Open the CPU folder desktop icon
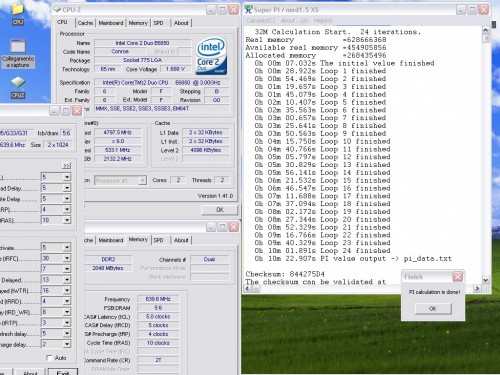This screenshot has width=500, height=375. point(18,13)
